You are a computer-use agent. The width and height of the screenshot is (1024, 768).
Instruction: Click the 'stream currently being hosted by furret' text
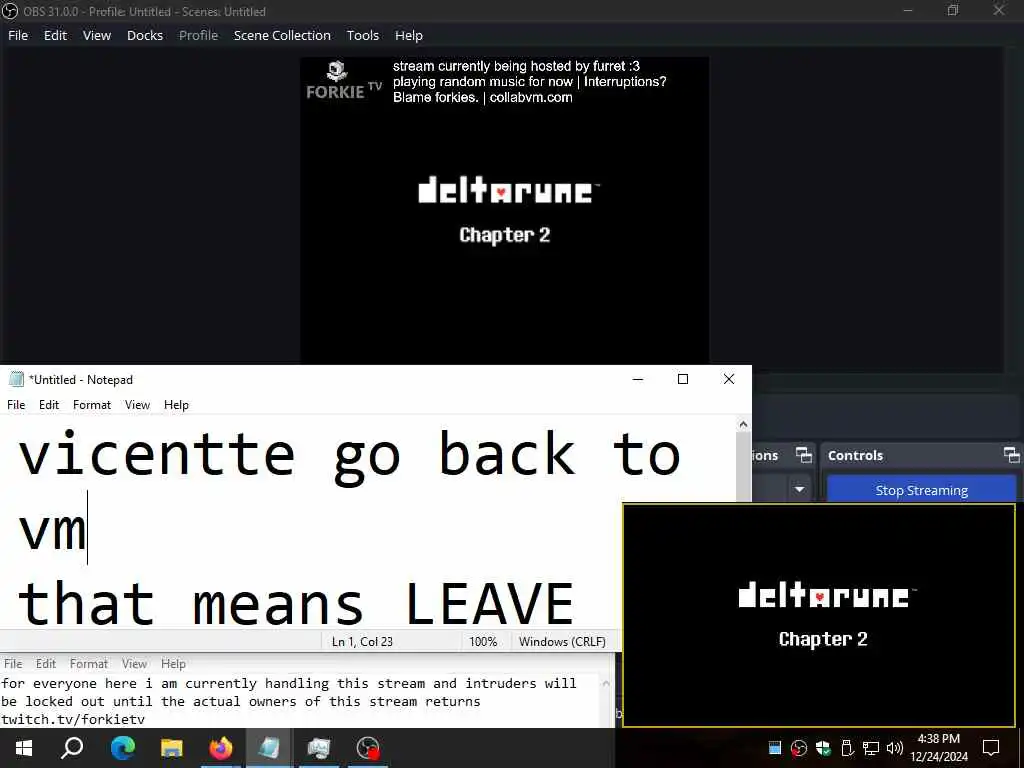coord(516,66)
